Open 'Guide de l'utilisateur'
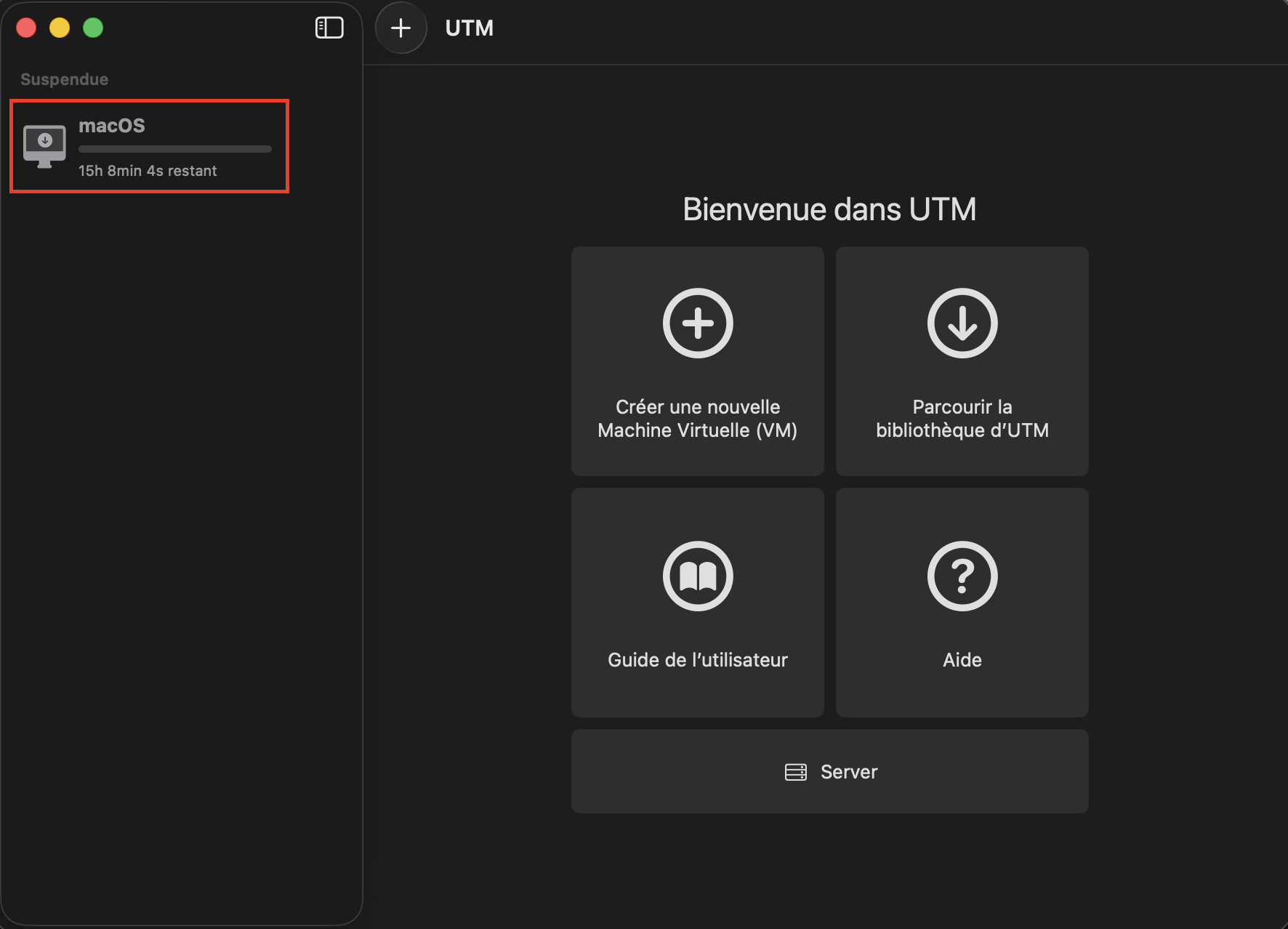The height and width of the screenshot is (929, 1288). coord(698,603)
